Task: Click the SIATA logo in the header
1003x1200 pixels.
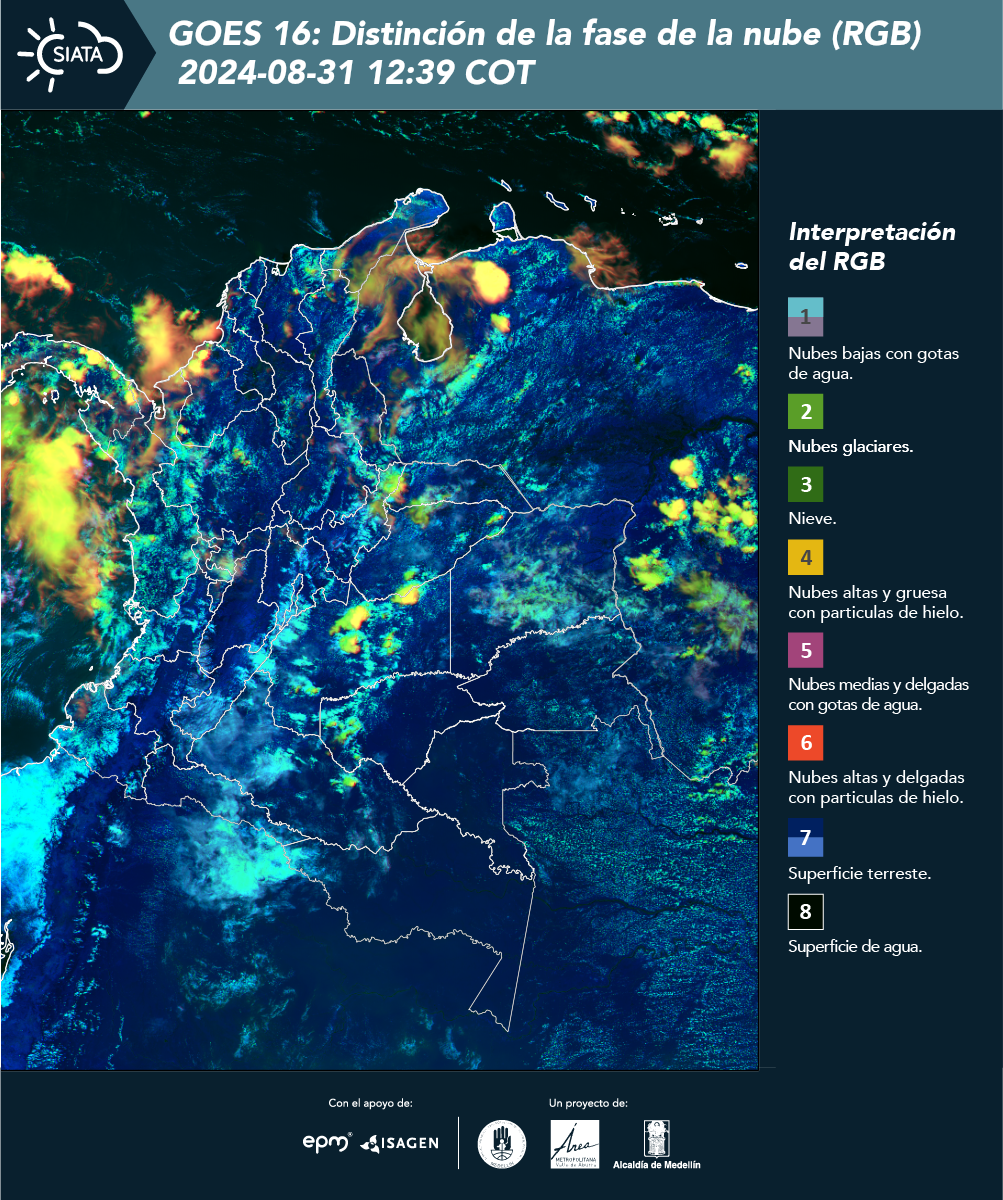Action: (x=68, y=53)
